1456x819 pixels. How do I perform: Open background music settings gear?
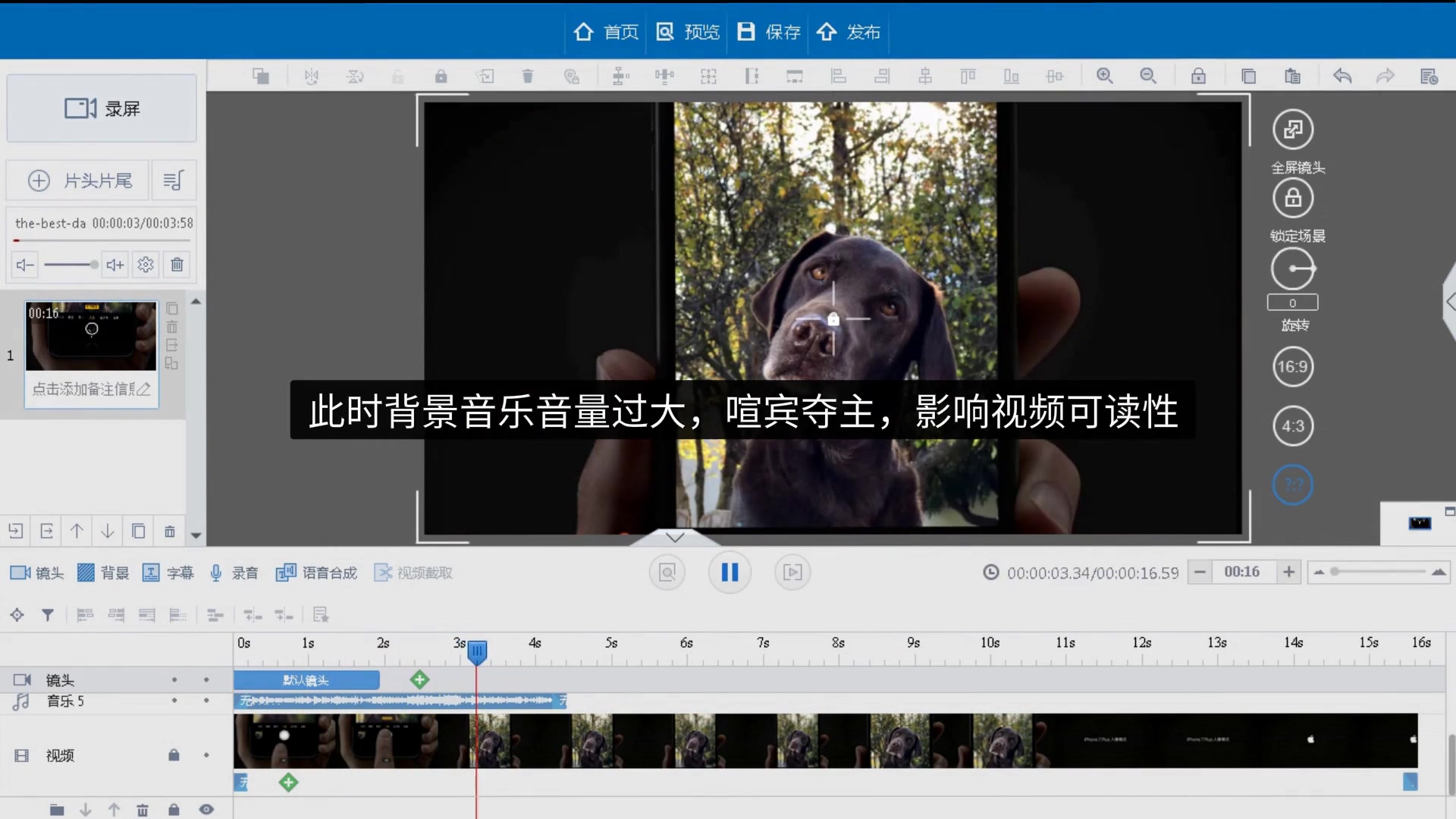coord(146,265)
